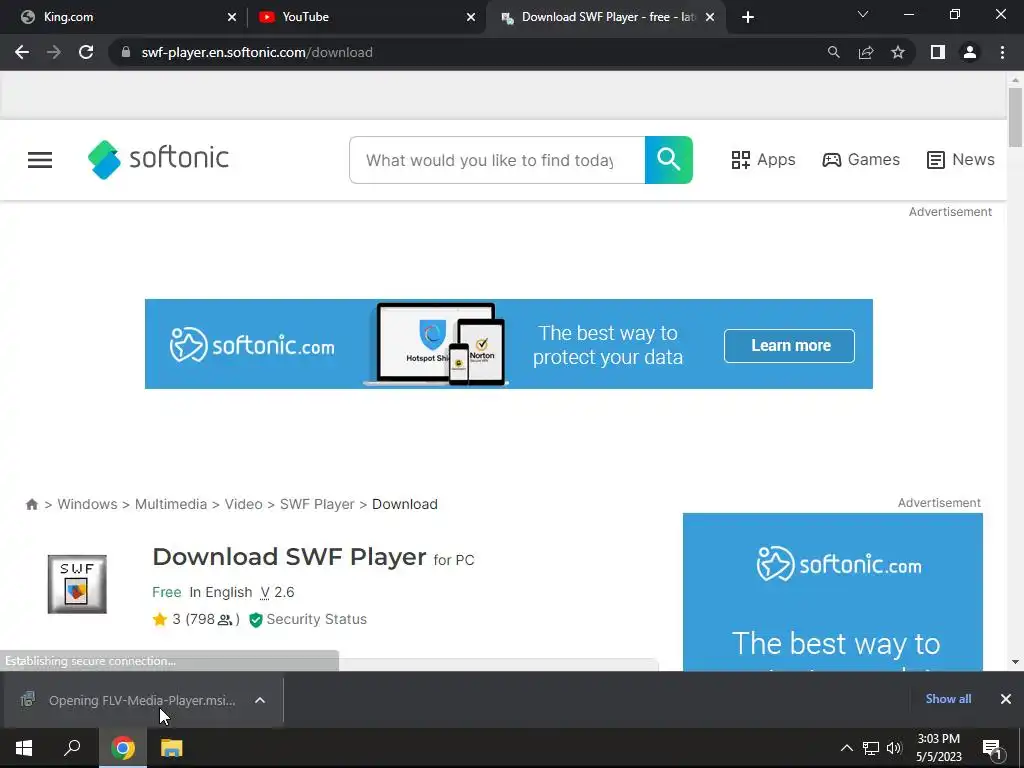Show all downloads

948,699
